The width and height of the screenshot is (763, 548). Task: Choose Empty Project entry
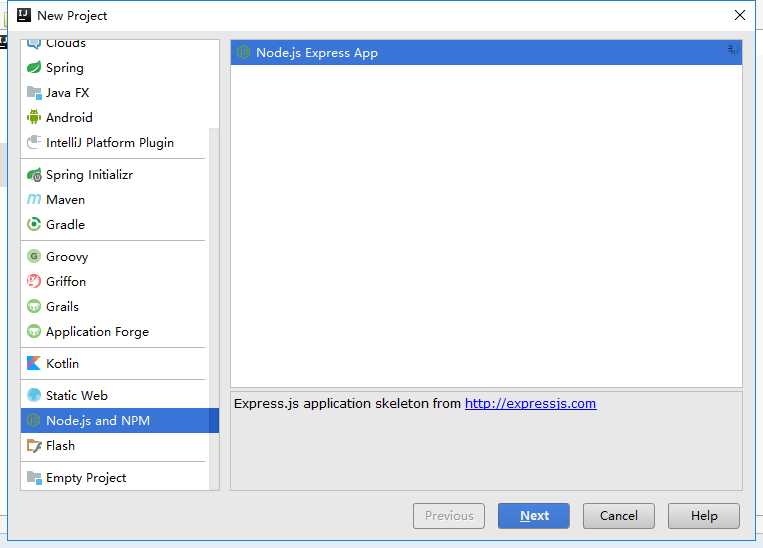tap(115, 478)
